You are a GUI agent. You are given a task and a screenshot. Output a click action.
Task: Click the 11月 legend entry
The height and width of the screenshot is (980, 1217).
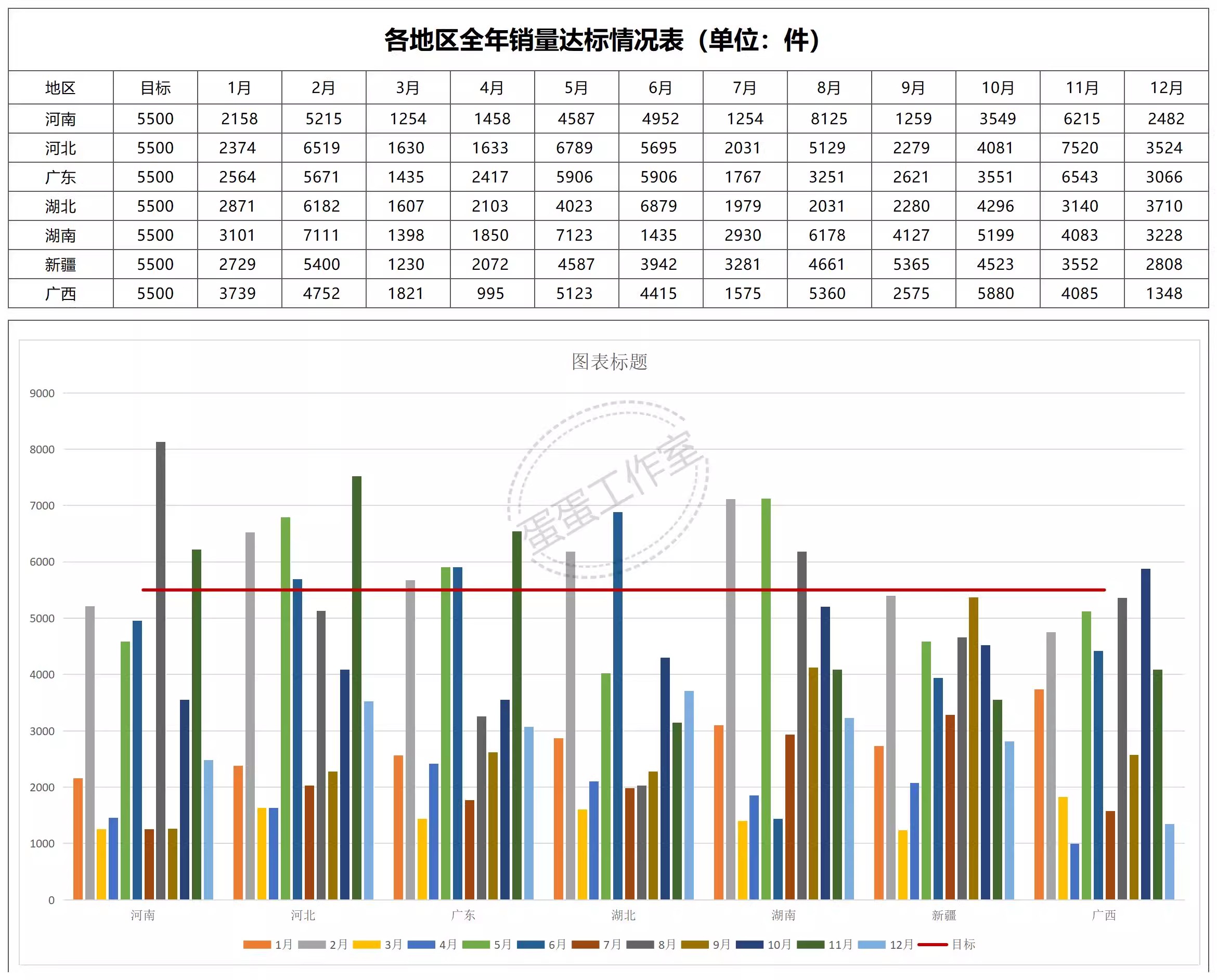click(x=825, y=945)
